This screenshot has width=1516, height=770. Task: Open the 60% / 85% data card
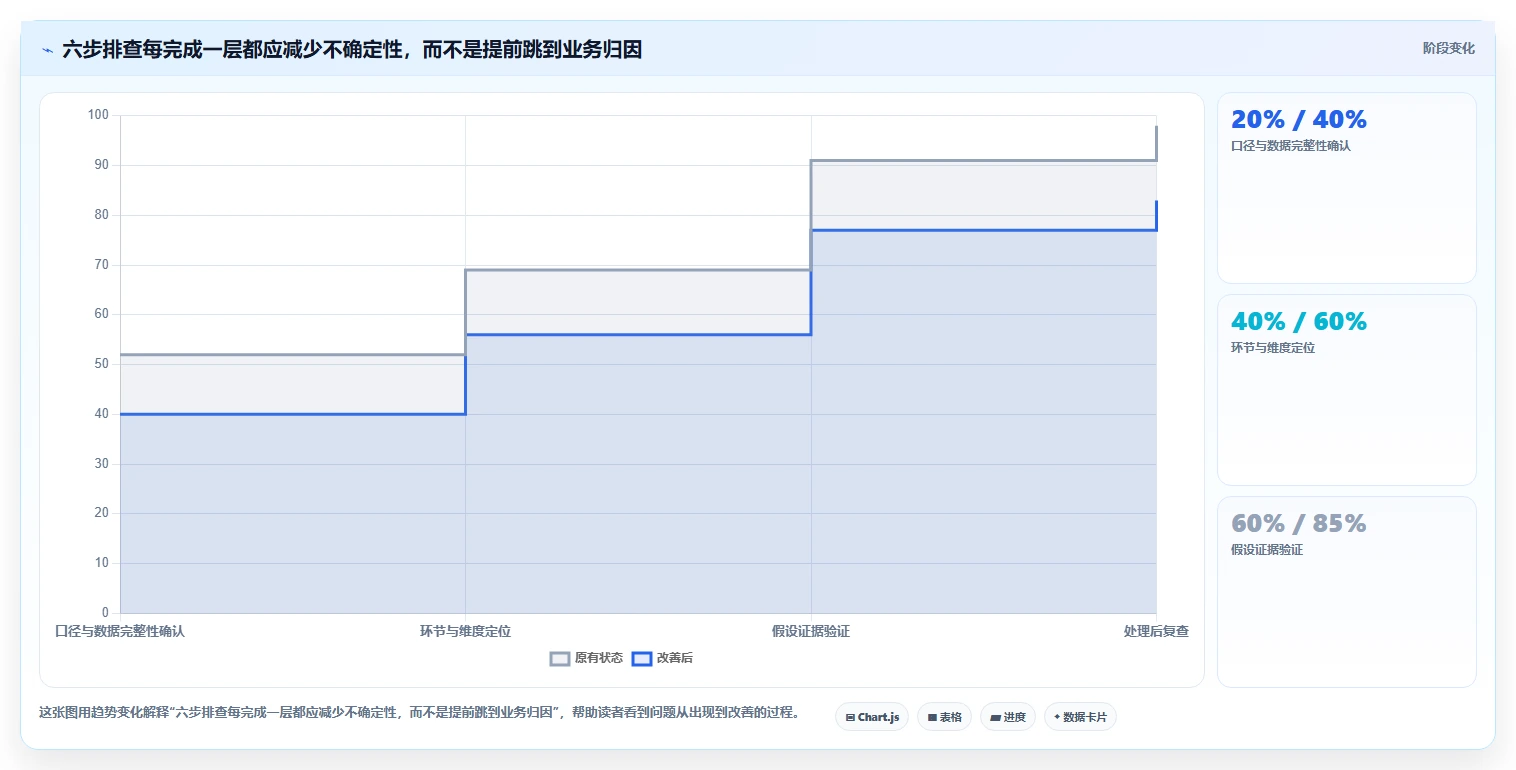(1346, 592)
